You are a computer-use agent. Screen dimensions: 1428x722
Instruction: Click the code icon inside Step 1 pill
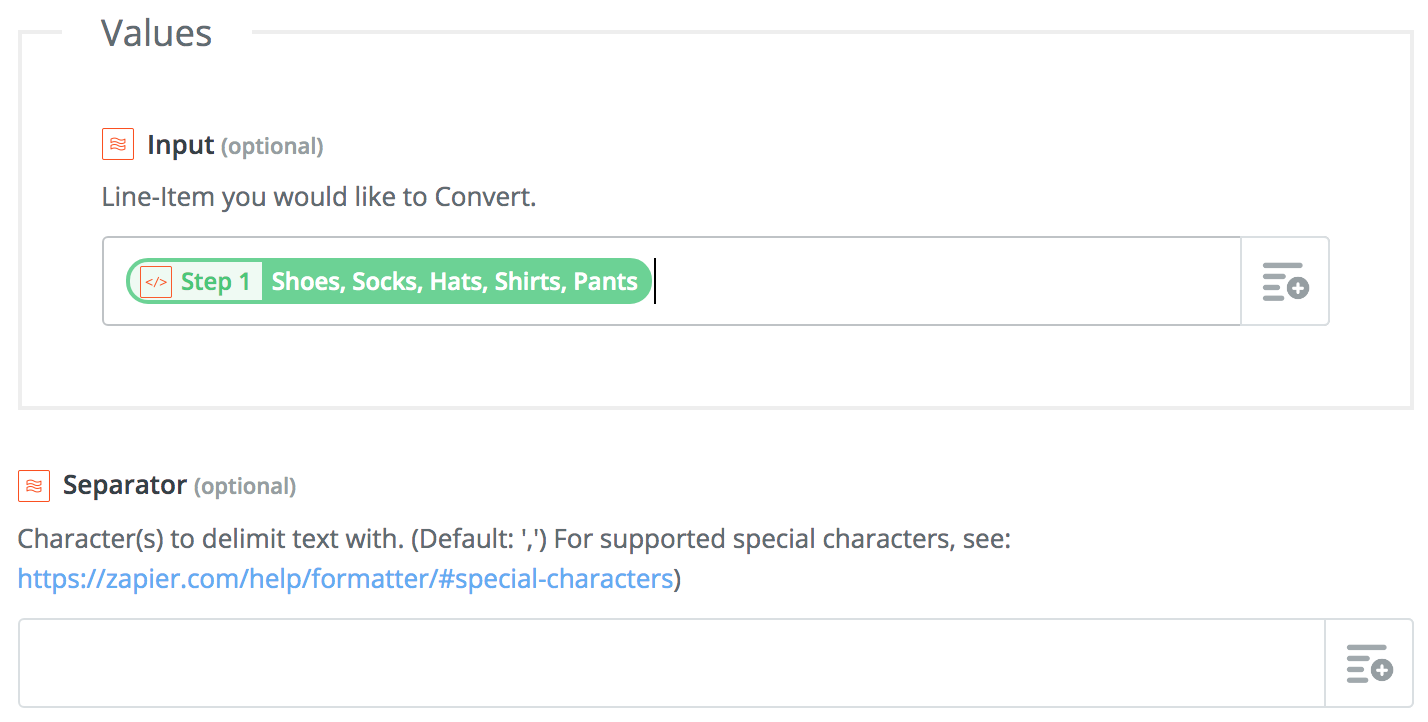click(x=156, y=282)
